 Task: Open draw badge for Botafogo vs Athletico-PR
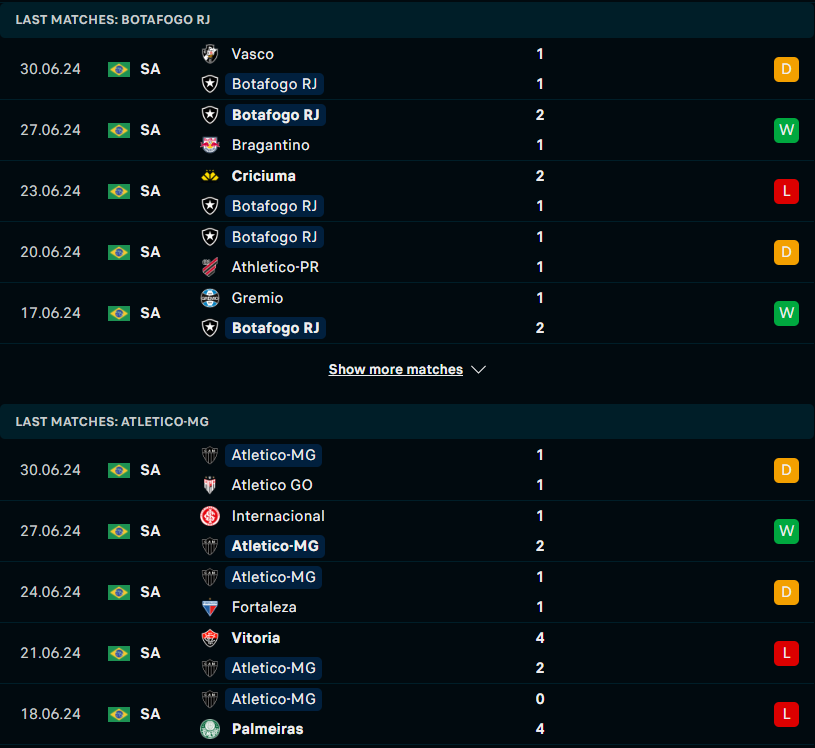click(786, 252)
